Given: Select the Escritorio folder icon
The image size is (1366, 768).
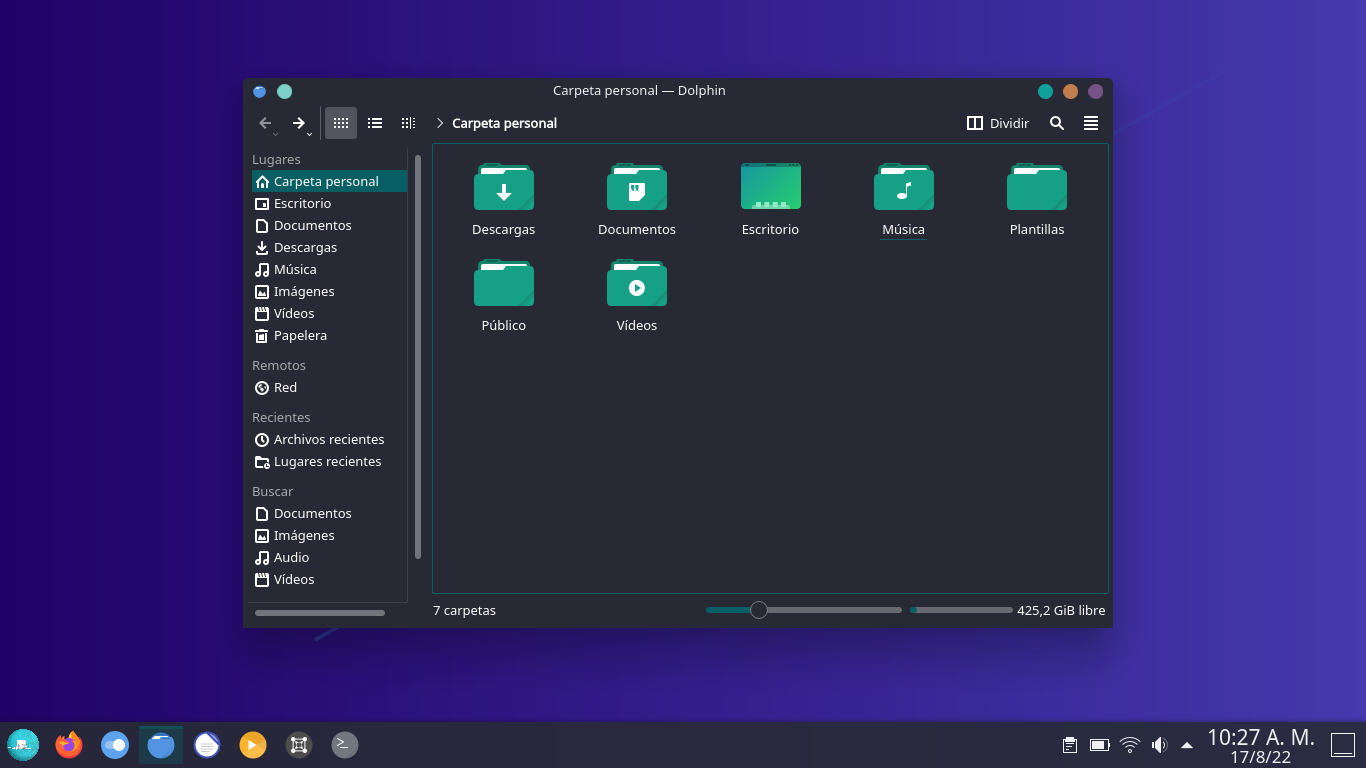Looking at the screenshot, I should 770,187.
